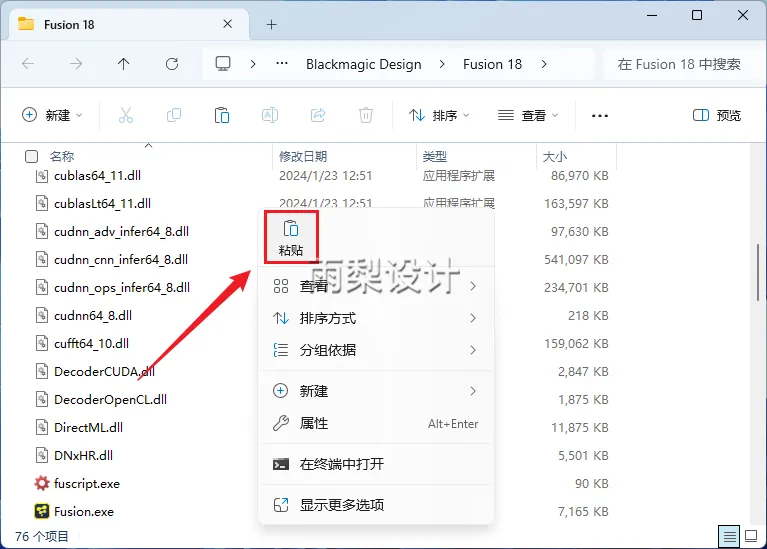Click the Copy icon in toolbar

click(x=174, y=115)
